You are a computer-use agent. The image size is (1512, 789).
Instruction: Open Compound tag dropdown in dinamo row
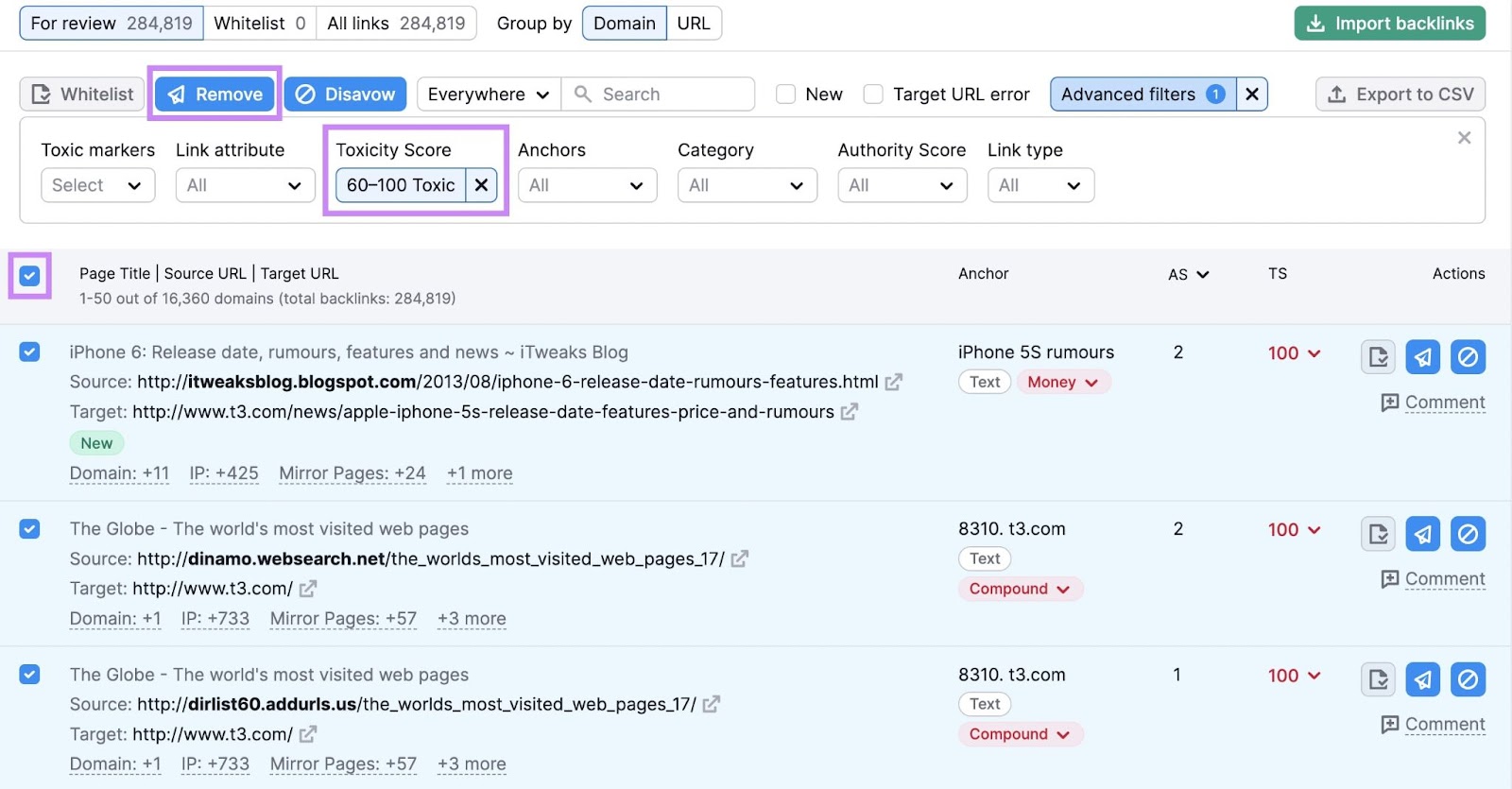click(1020, 589)
